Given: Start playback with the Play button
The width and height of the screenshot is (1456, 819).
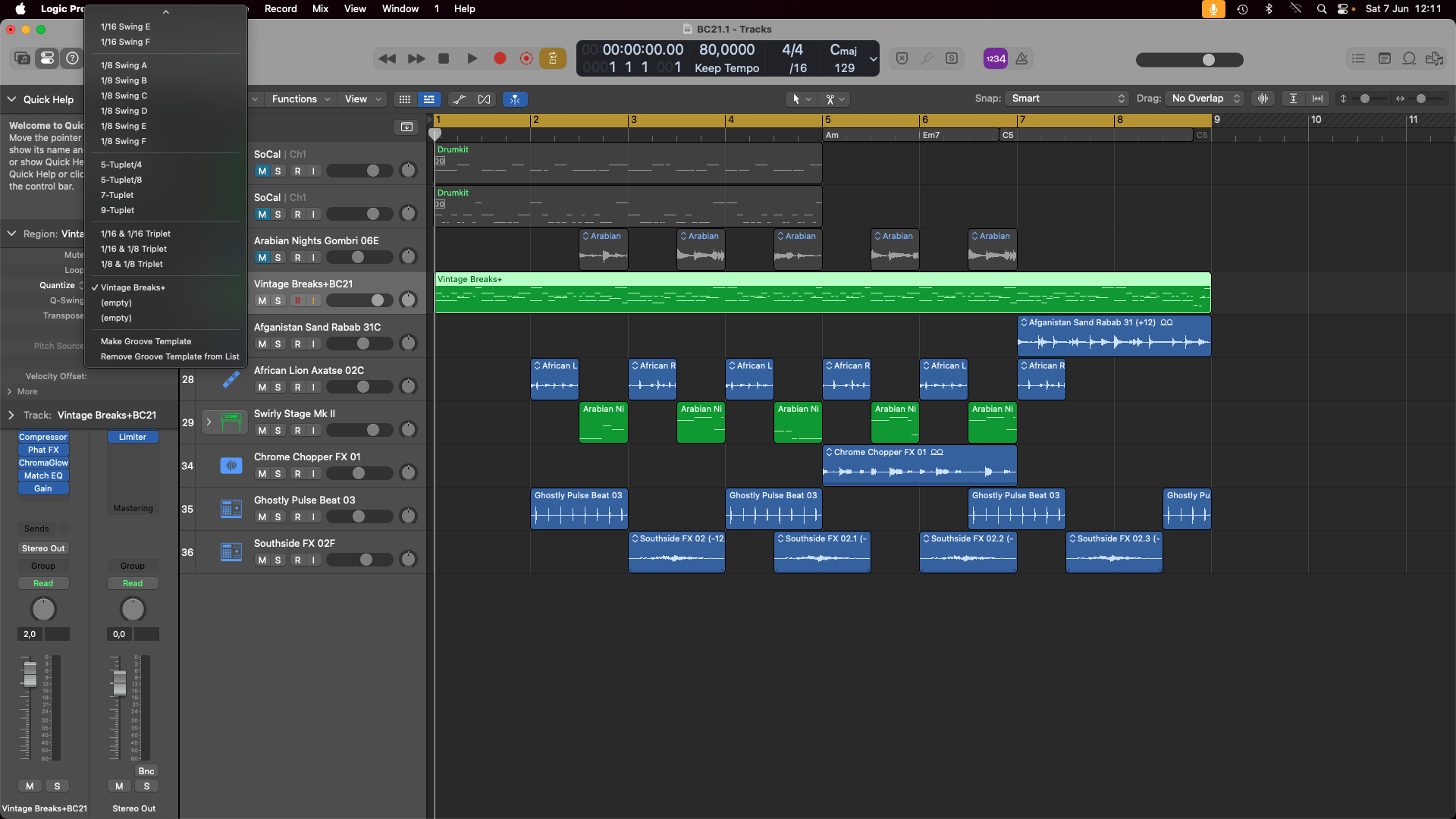Looking at the screenshot, I should point(472,58).
